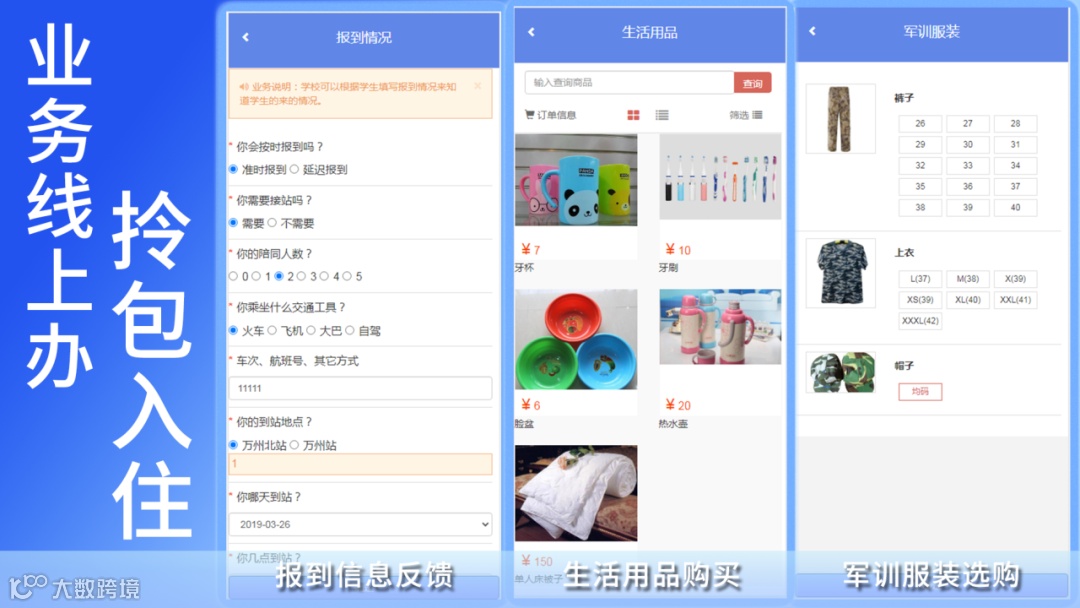This screenshot has height=608, width=1080.
Task: Select hat size 均码
Action: point(920,392)
